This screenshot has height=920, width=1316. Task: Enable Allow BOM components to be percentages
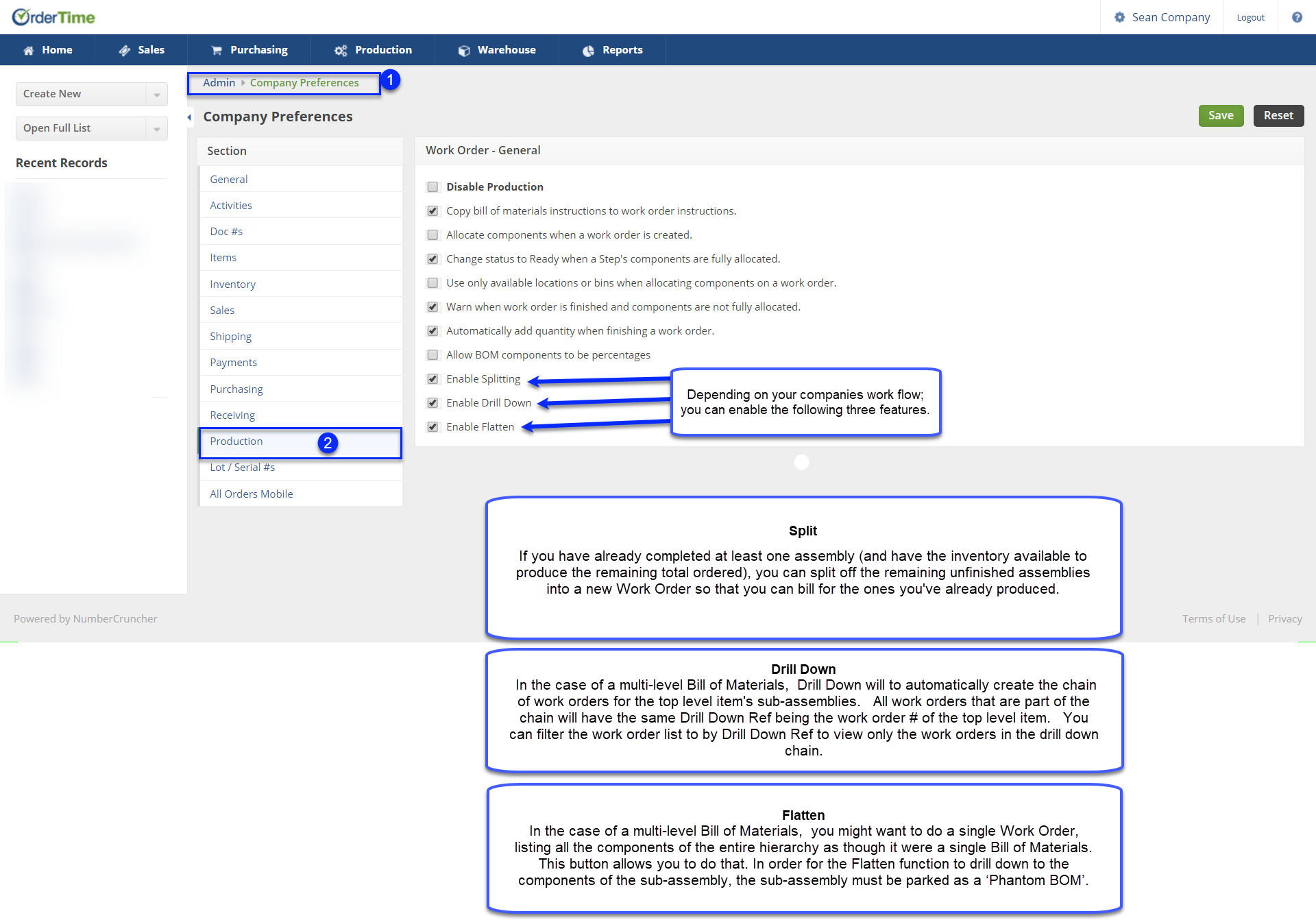[x=432, y=355]
